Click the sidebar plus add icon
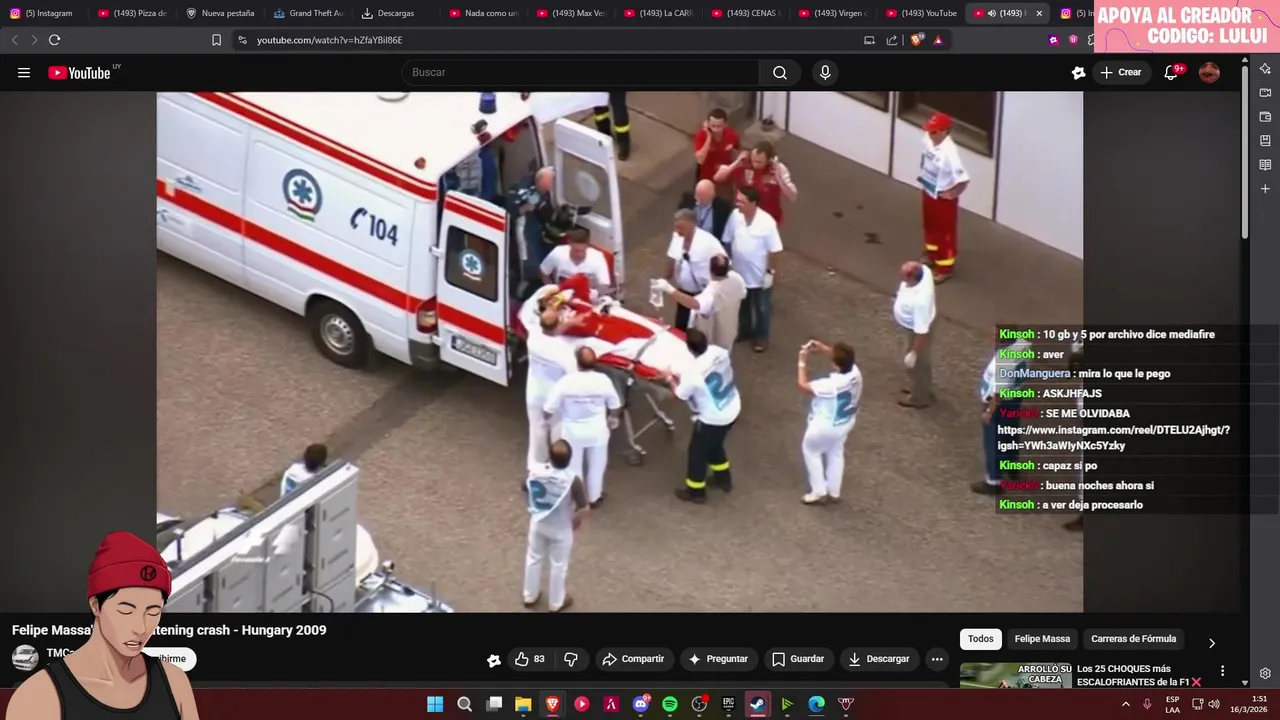1280x720 pixels. (1265, 189)
